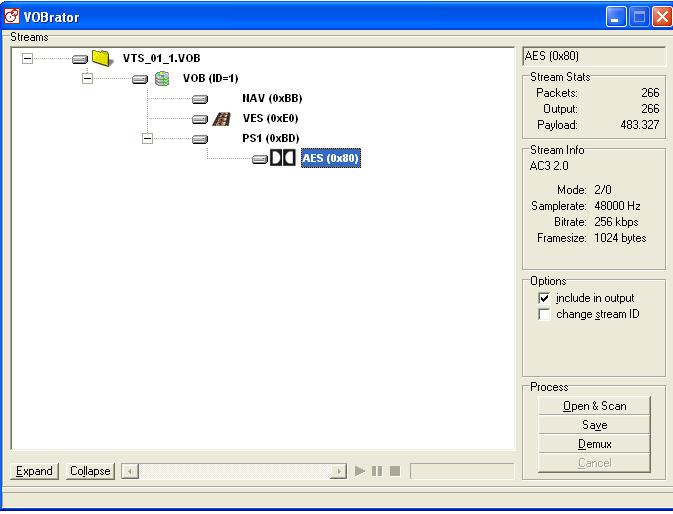Uncheck the include in output checkbox
Image resolution: width=673 pixels, height=514 pixels.
[x=544, y=298]
